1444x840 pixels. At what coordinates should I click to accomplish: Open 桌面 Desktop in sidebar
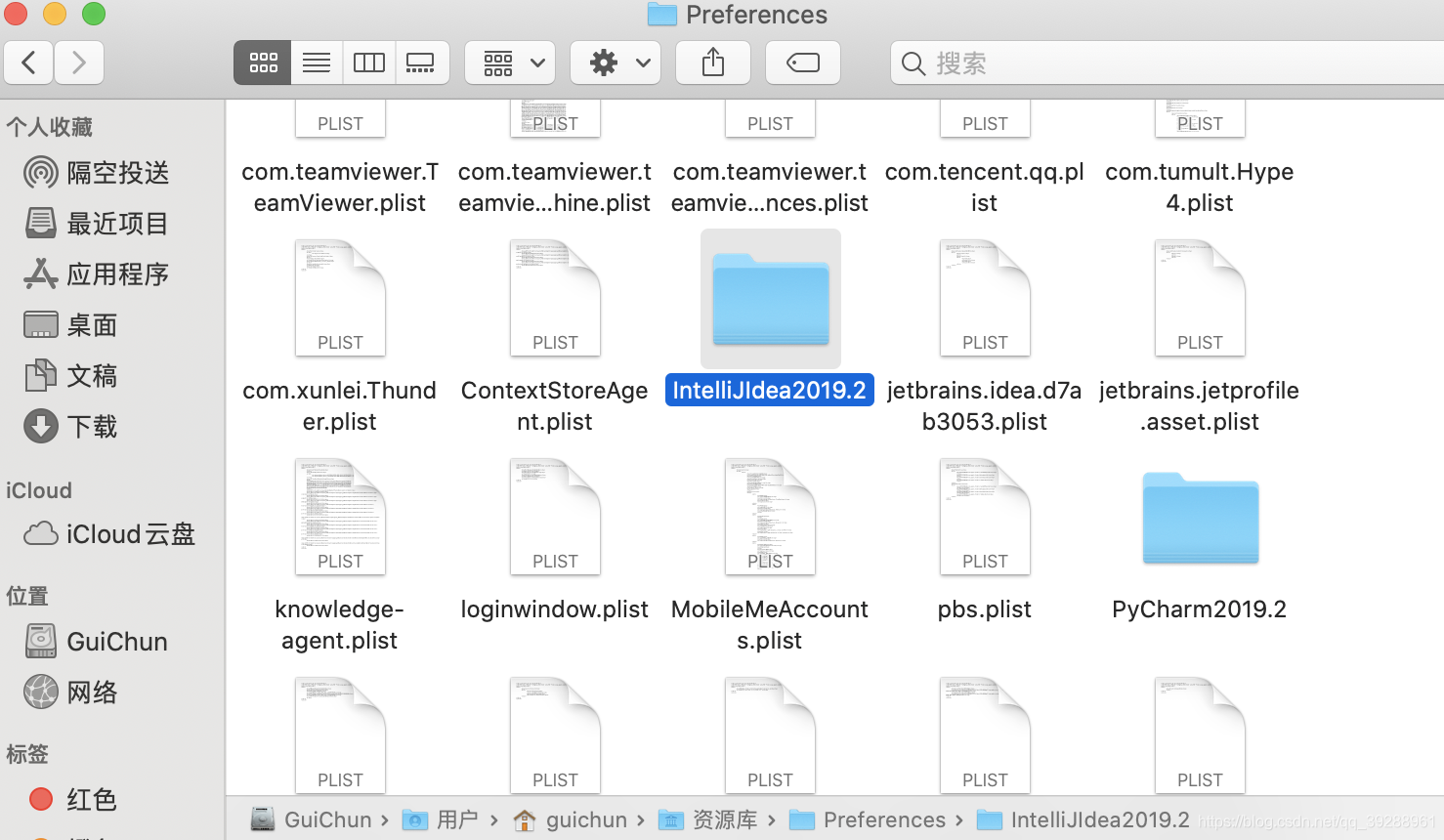pos(70,325)
